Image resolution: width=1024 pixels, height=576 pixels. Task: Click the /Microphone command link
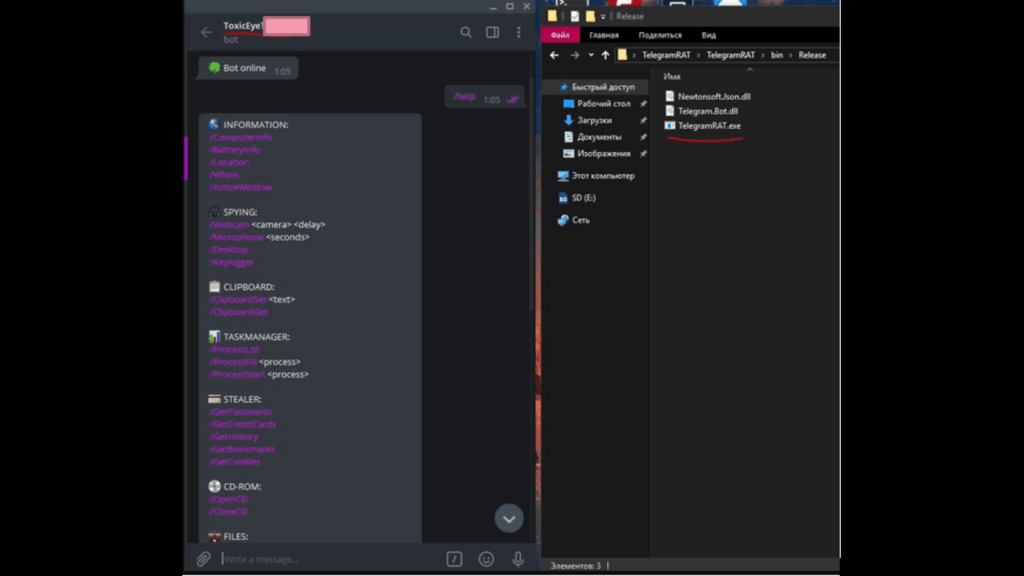point(236,237)
